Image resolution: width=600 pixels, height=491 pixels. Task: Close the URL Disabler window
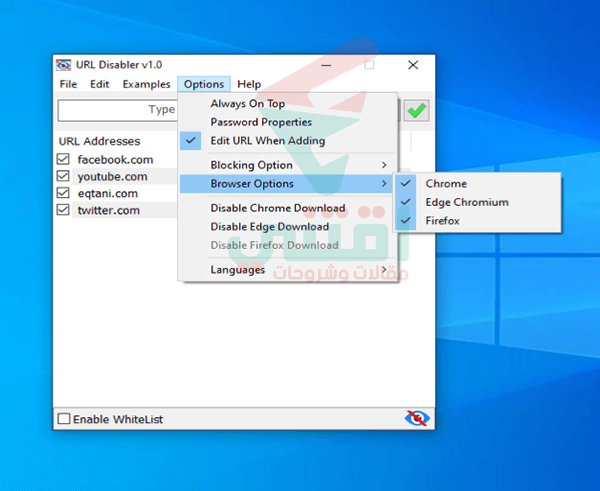point(413,65)
